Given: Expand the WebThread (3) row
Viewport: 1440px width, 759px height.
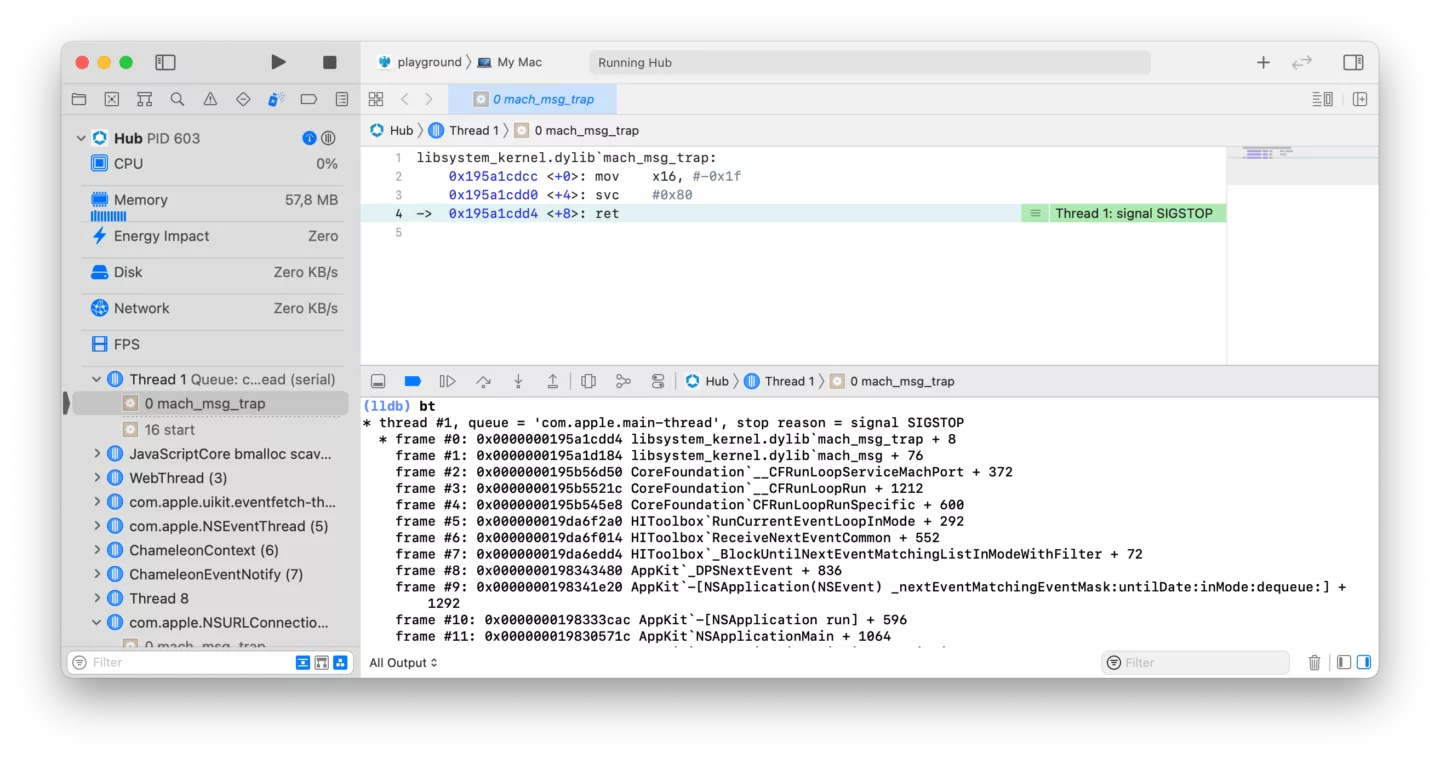Looking at the screenshot, I should click(97, 478).
